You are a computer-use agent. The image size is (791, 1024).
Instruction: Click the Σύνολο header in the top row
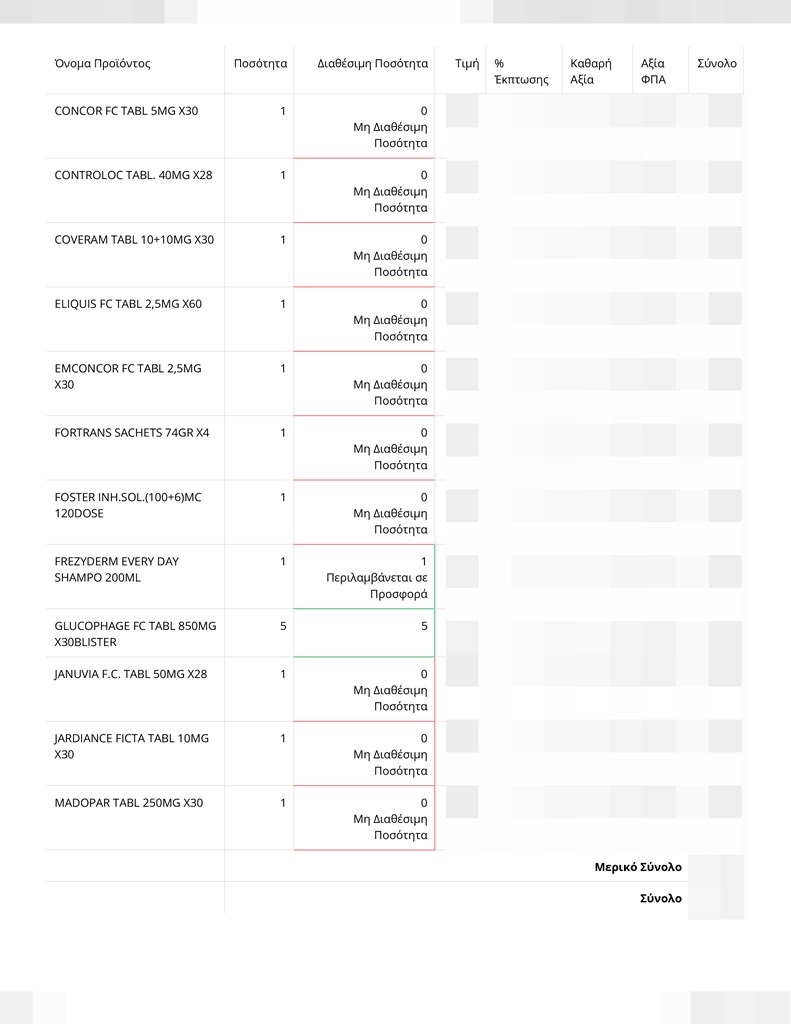coord(717,63)
